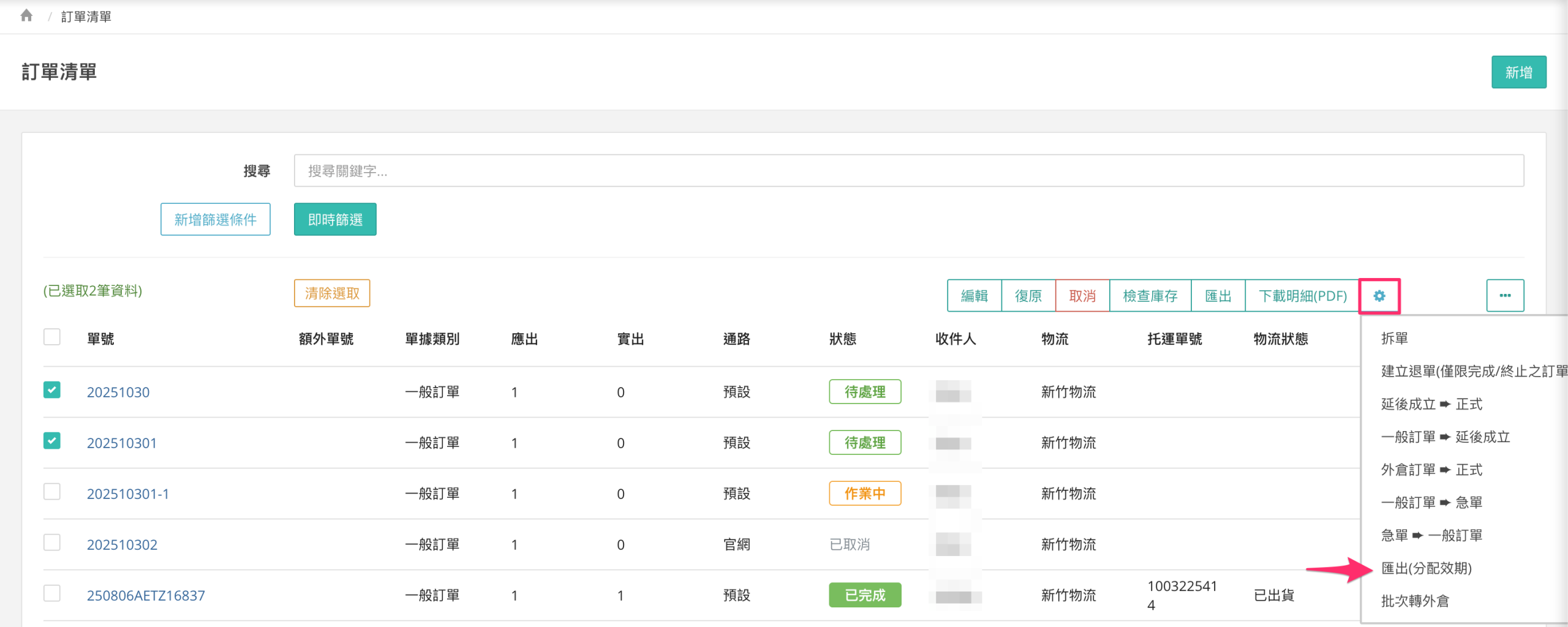Check the box for order 202510301-1

click(x=52, y=492)
